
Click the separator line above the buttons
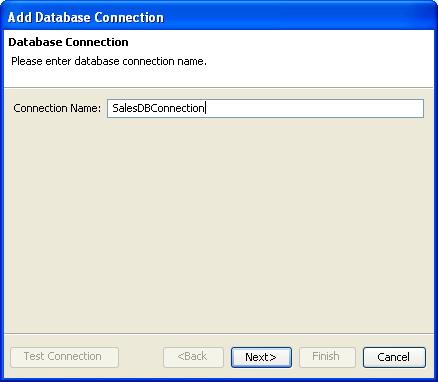click(219, 333)
